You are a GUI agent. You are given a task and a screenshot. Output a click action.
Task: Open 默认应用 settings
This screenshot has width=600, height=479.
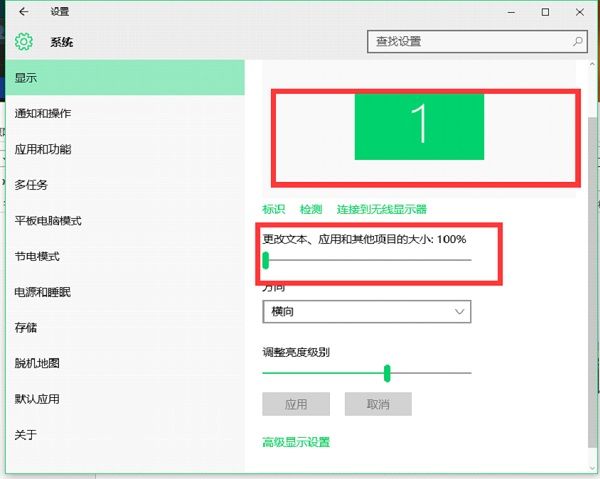[x=125, y=399]
